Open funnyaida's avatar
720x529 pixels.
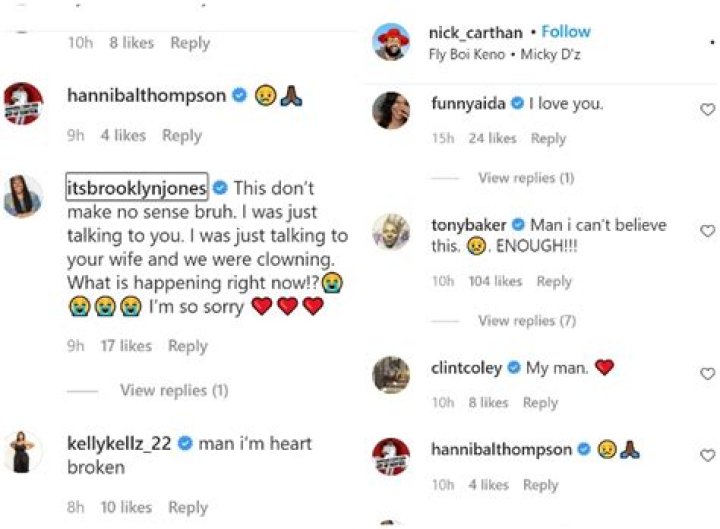click(391, 110)
